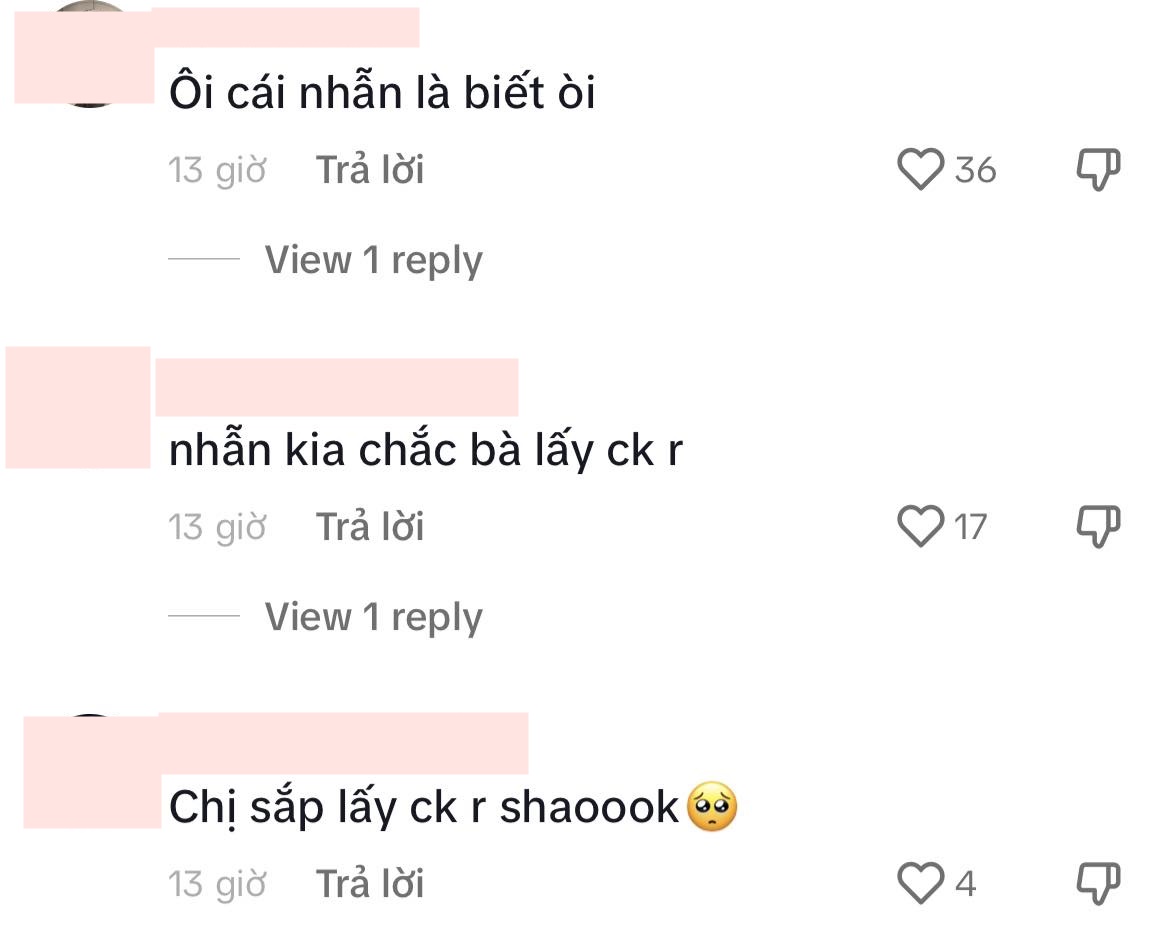Like the comment with 17 likes
This screenshot has width=1170, height=932.
(x=920, y=526)
